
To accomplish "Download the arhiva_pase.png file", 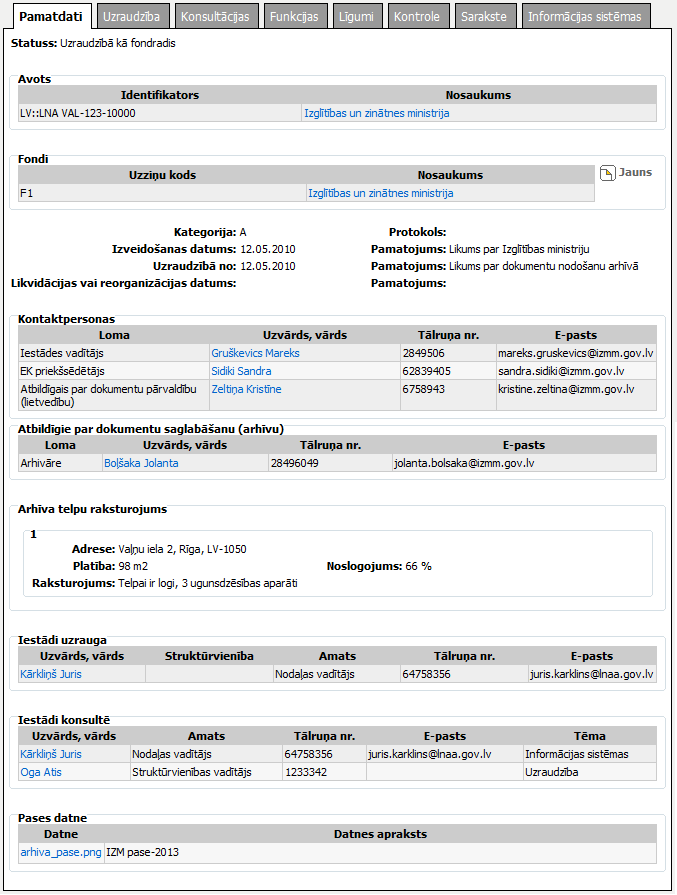I will (61, 852).
